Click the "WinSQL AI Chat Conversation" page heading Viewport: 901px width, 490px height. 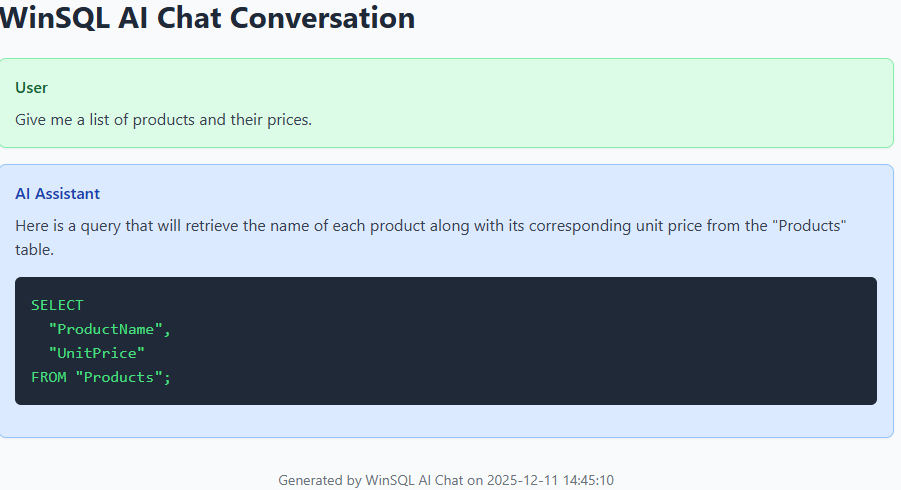pos(207,18)
